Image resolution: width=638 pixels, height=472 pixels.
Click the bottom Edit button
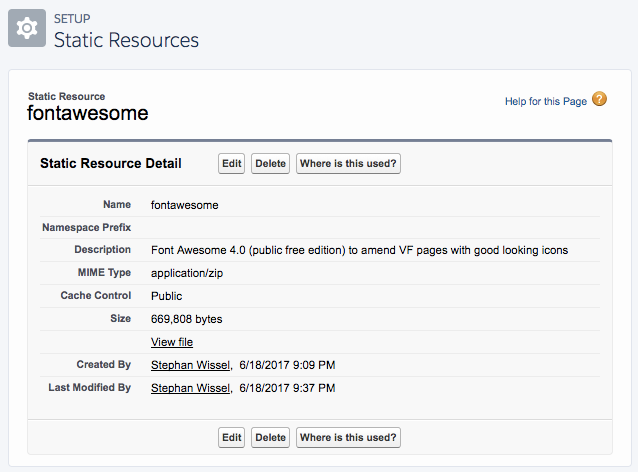232,437
